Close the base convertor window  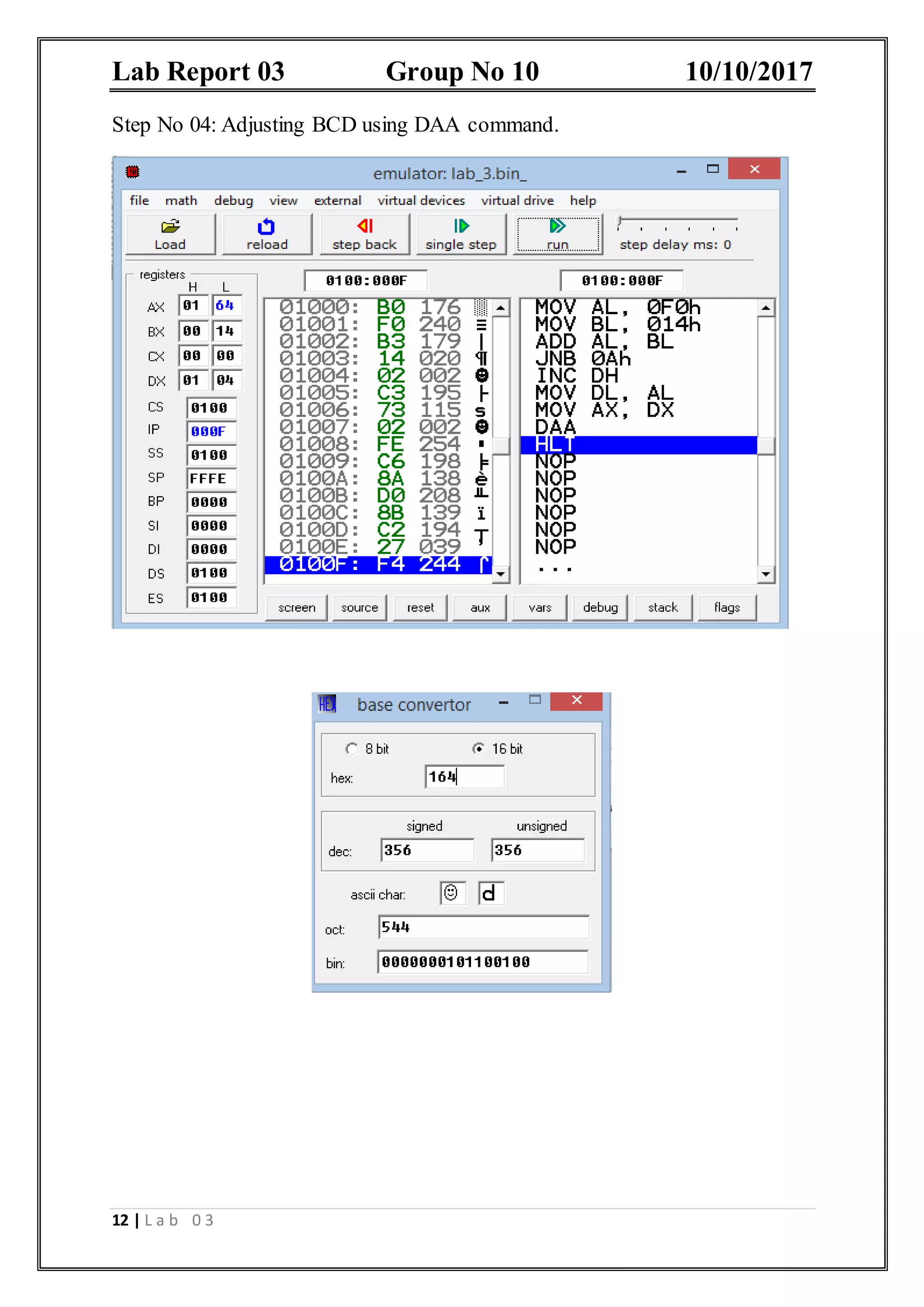coord(576,701)
